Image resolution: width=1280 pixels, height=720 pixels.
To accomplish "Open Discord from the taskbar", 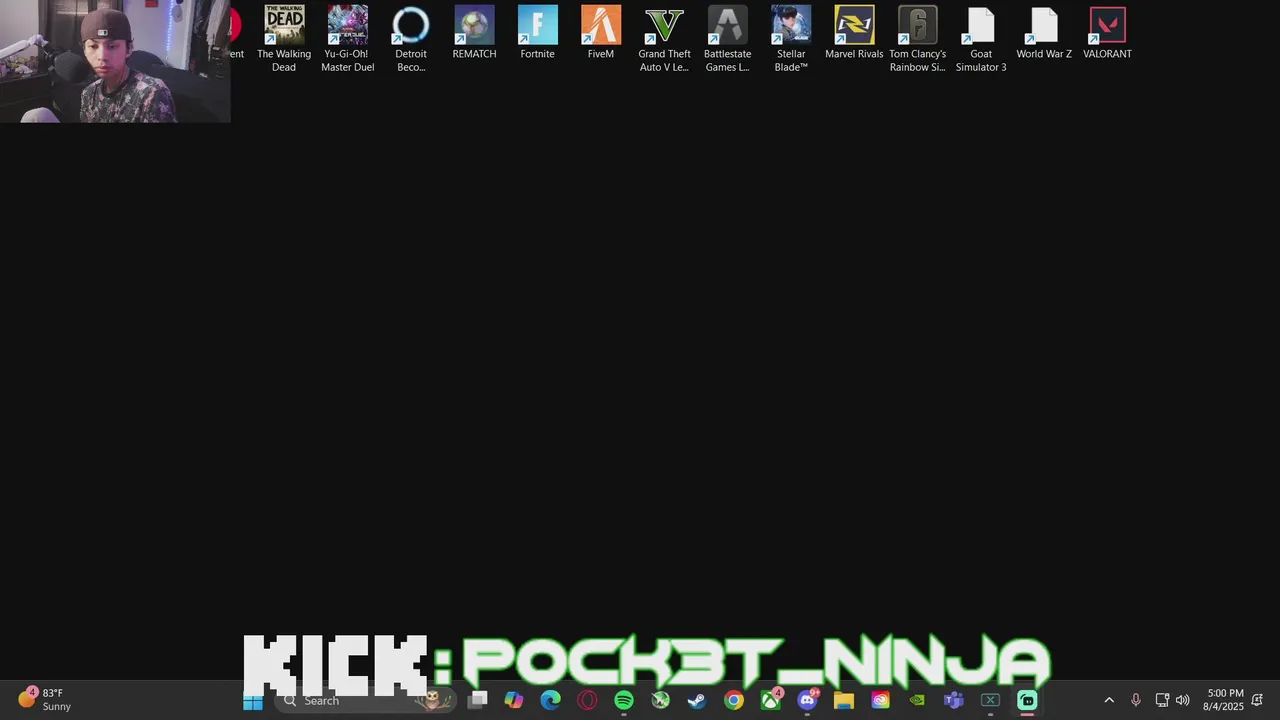I will 807,701.
